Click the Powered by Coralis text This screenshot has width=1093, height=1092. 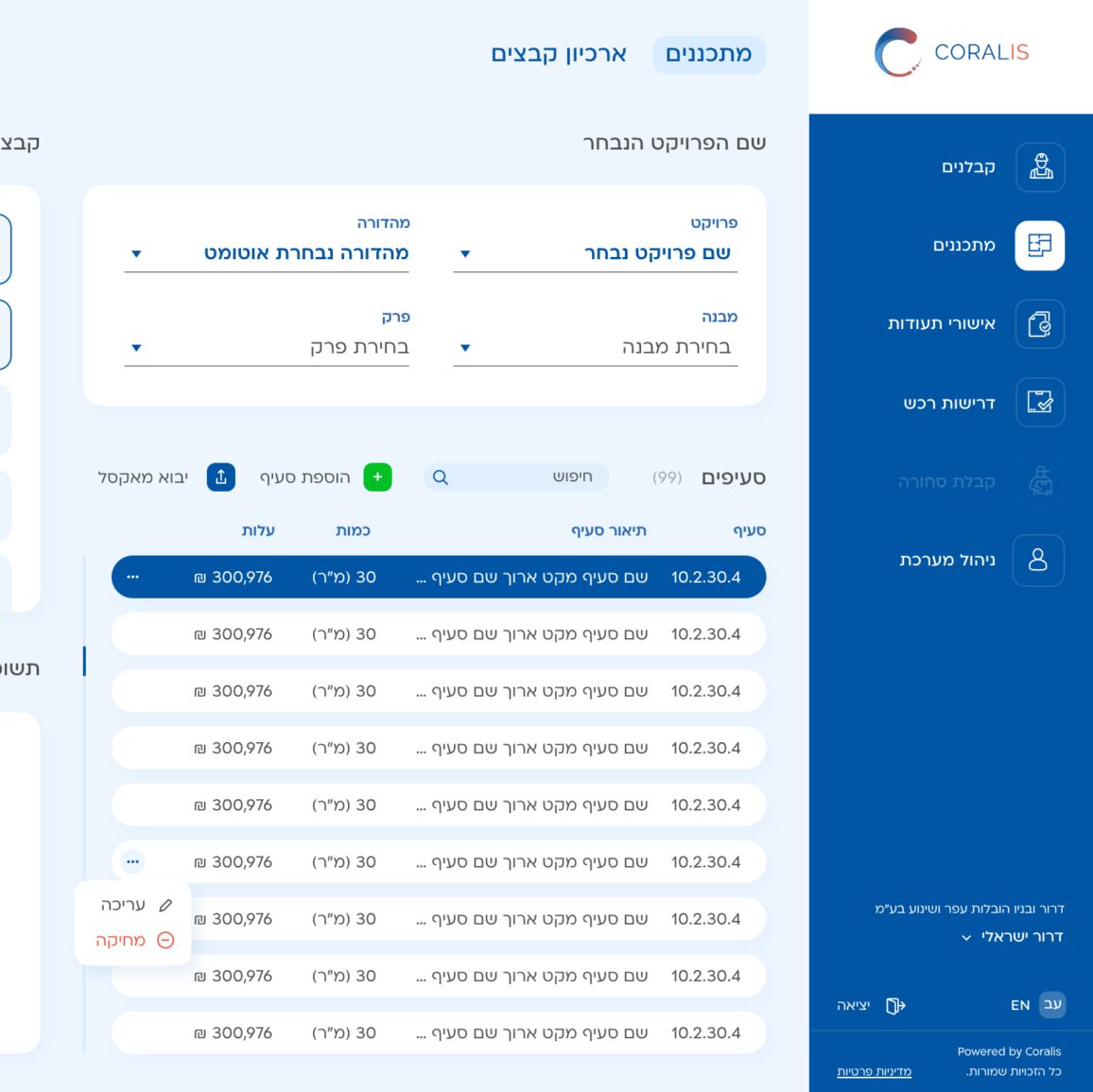tap(1010, 1051)
